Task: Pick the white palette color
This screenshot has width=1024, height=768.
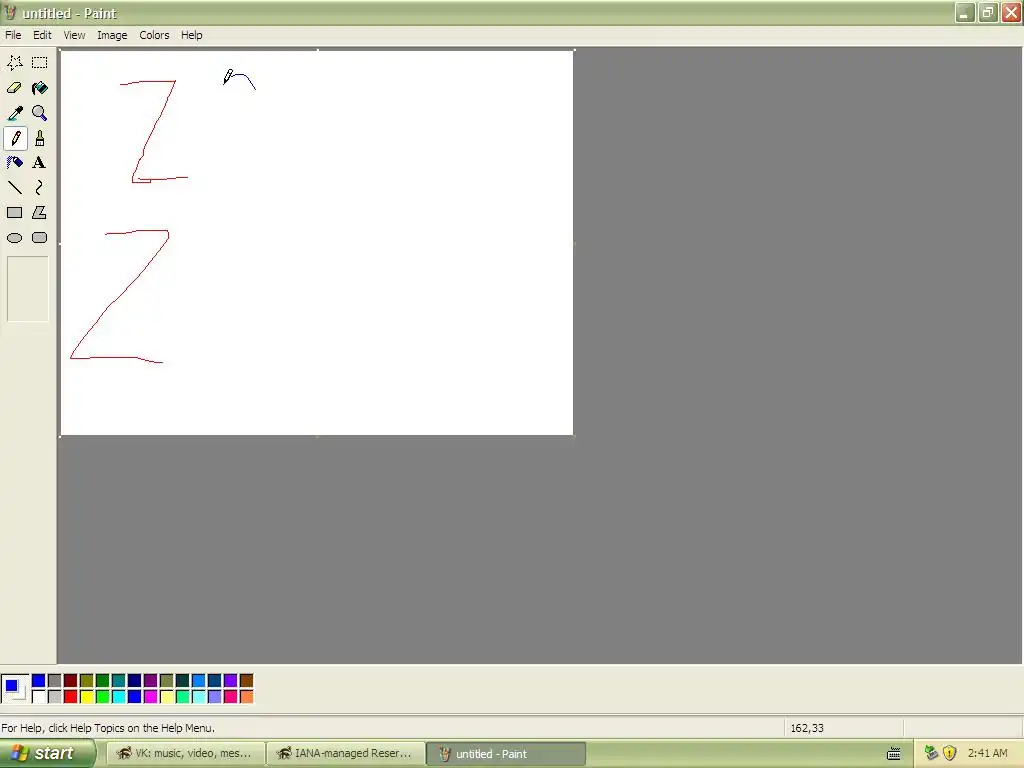Action: [x=39, y=697]
